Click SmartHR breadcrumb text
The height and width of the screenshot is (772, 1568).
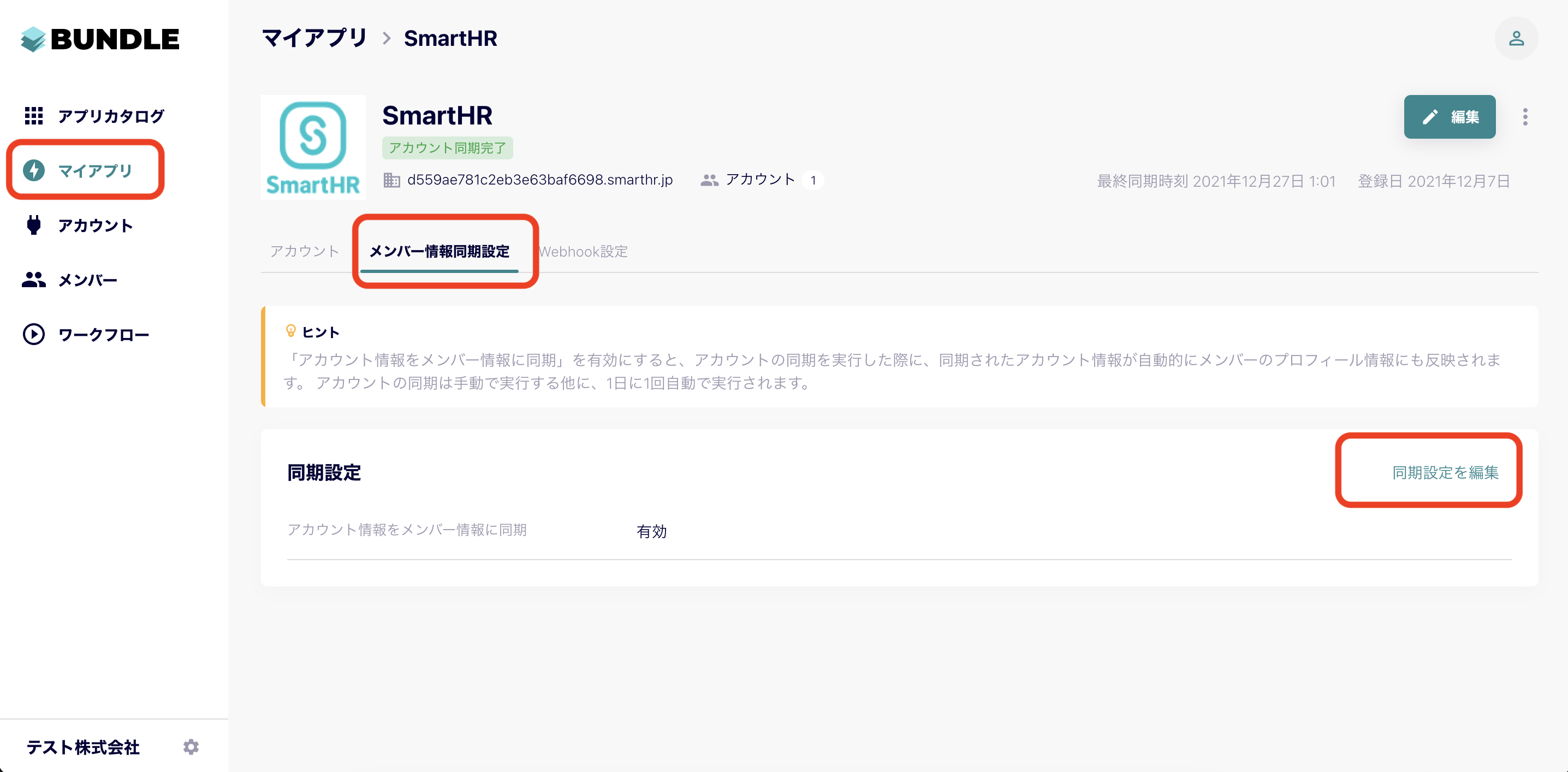450,38
